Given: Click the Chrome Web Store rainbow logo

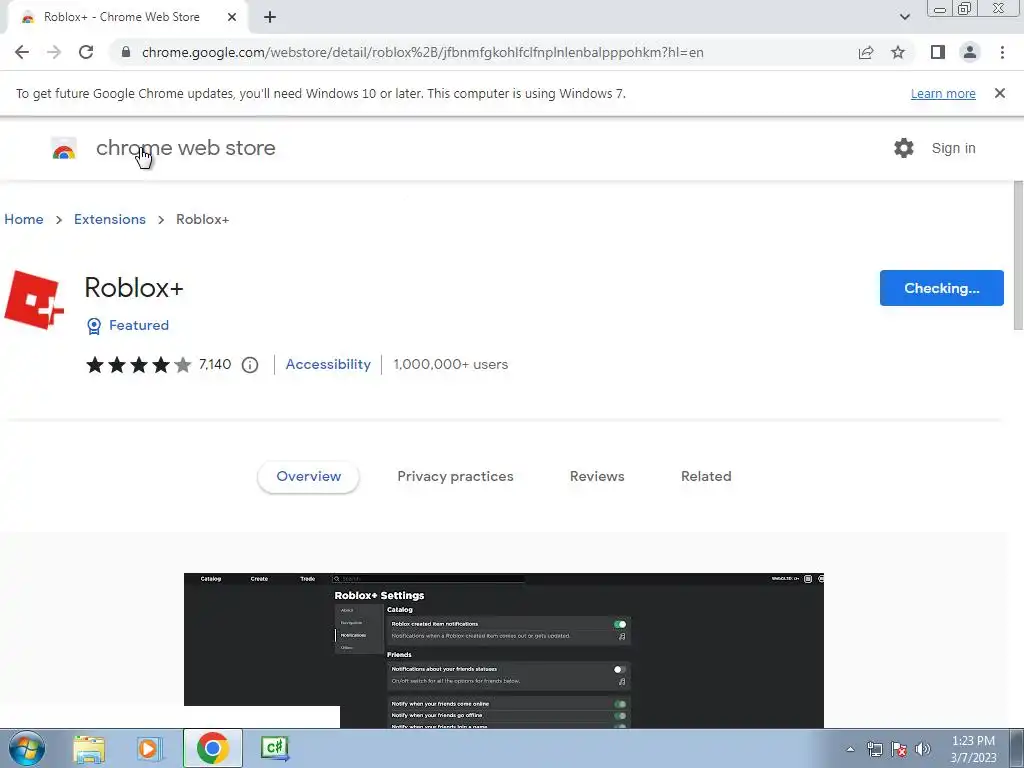Looking at the screenshot, I should pyautogui.click(x=64, y=149).
